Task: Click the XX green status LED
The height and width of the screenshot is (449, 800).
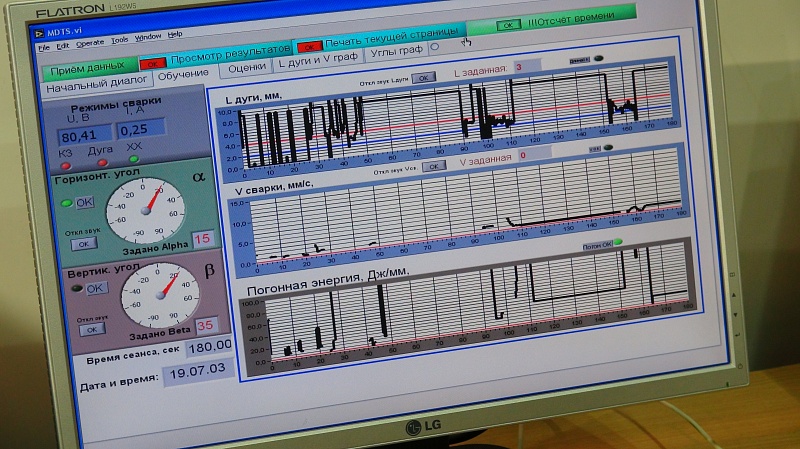Action: [x=134, y=159]
